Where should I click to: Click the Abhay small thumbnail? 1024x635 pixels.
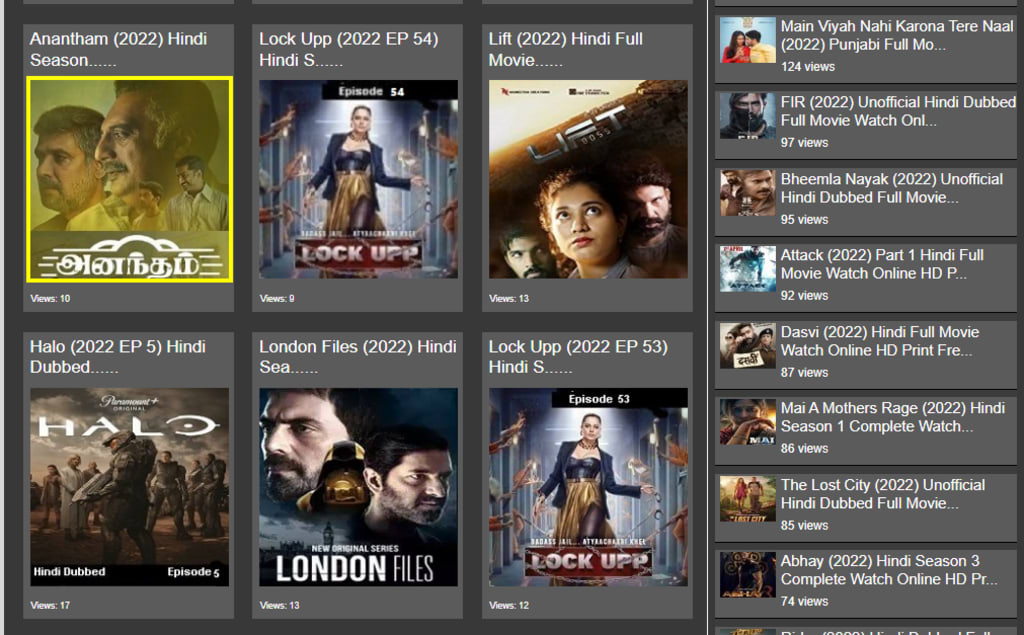(748, 574)
